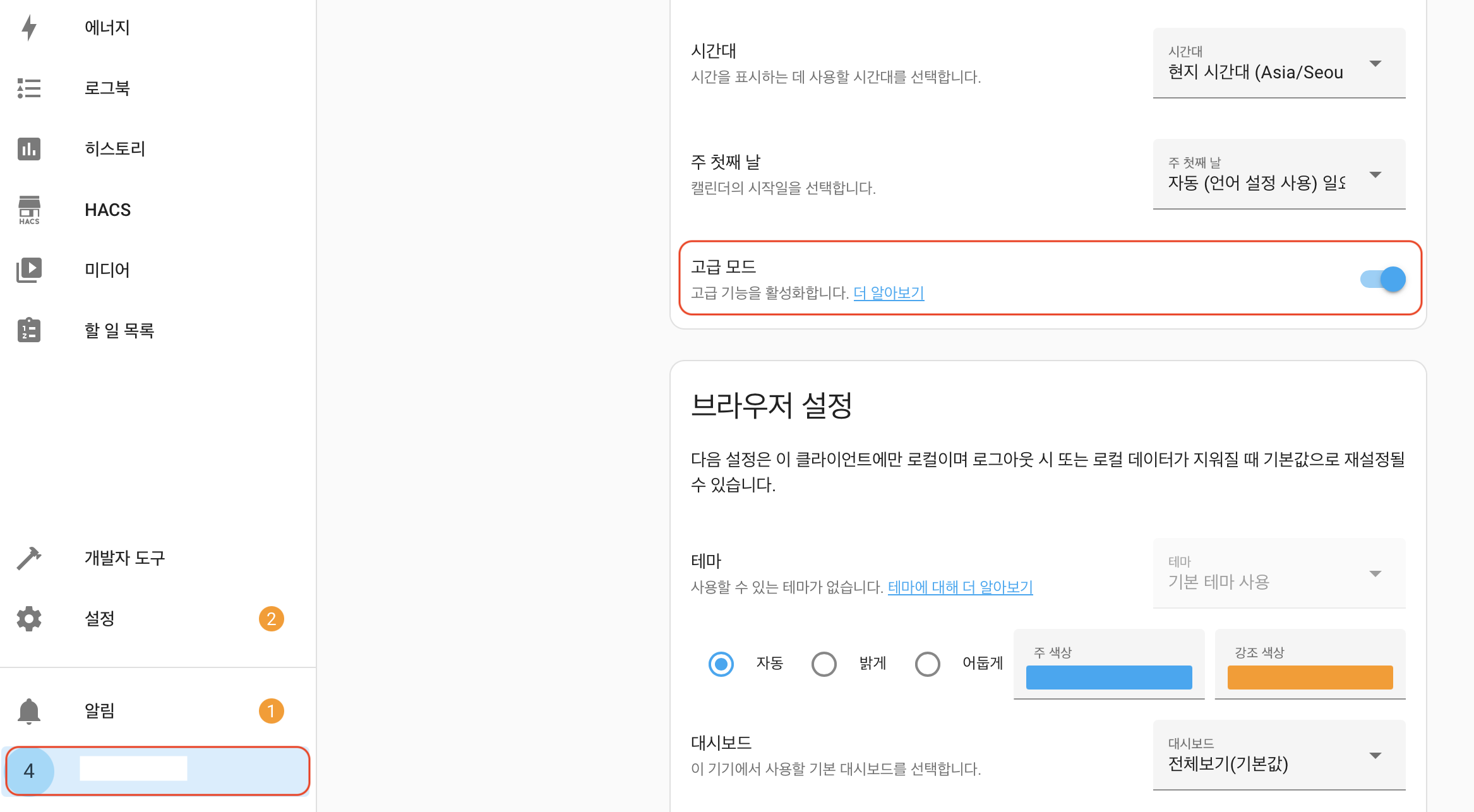Pick the blue 주 색상 swatch
Viewport: 1474px width, 812px height.
1109,677
